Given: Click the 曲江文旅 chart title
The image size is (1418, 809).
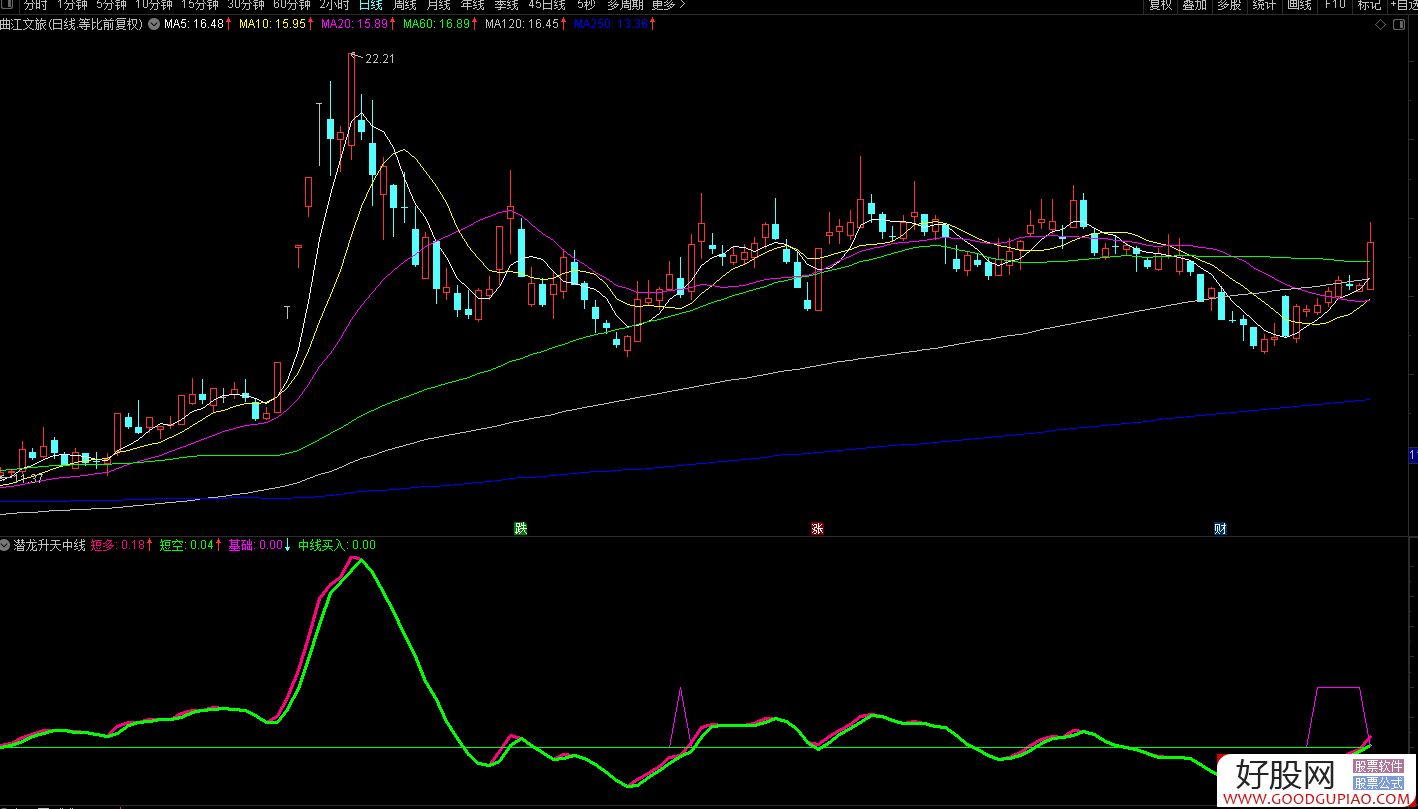Looking at the screenshot, I should coord(72,24).
